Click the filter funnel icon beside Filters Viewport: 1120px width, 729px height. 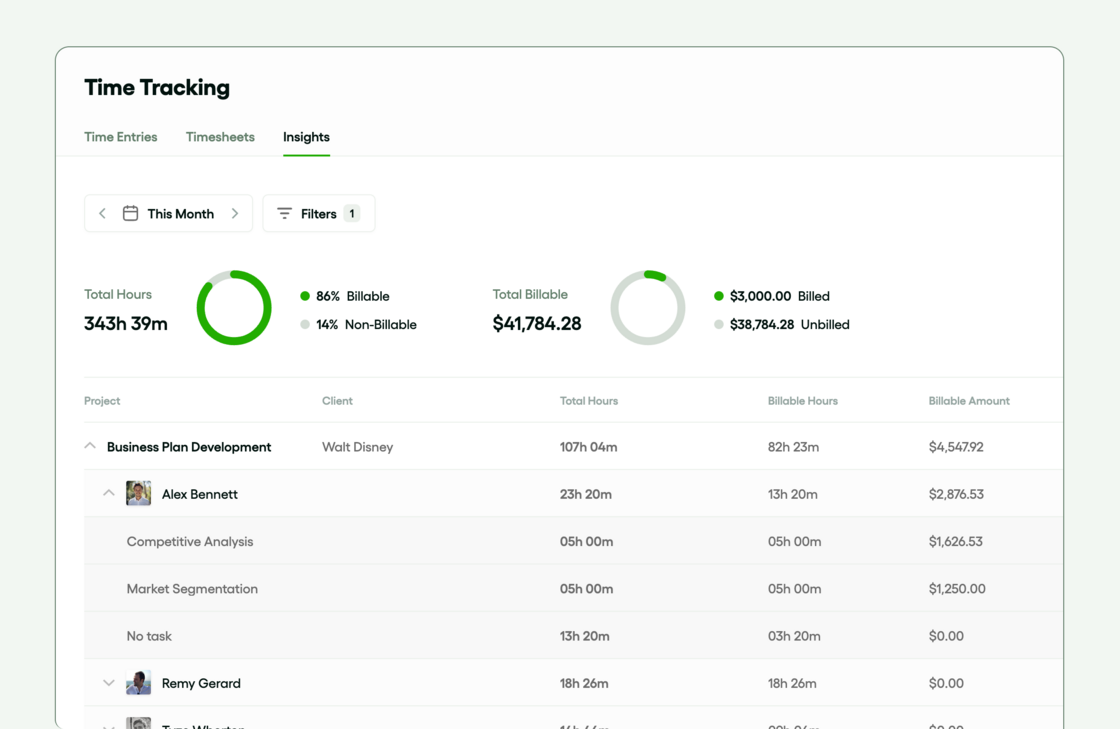click(283, 213)
